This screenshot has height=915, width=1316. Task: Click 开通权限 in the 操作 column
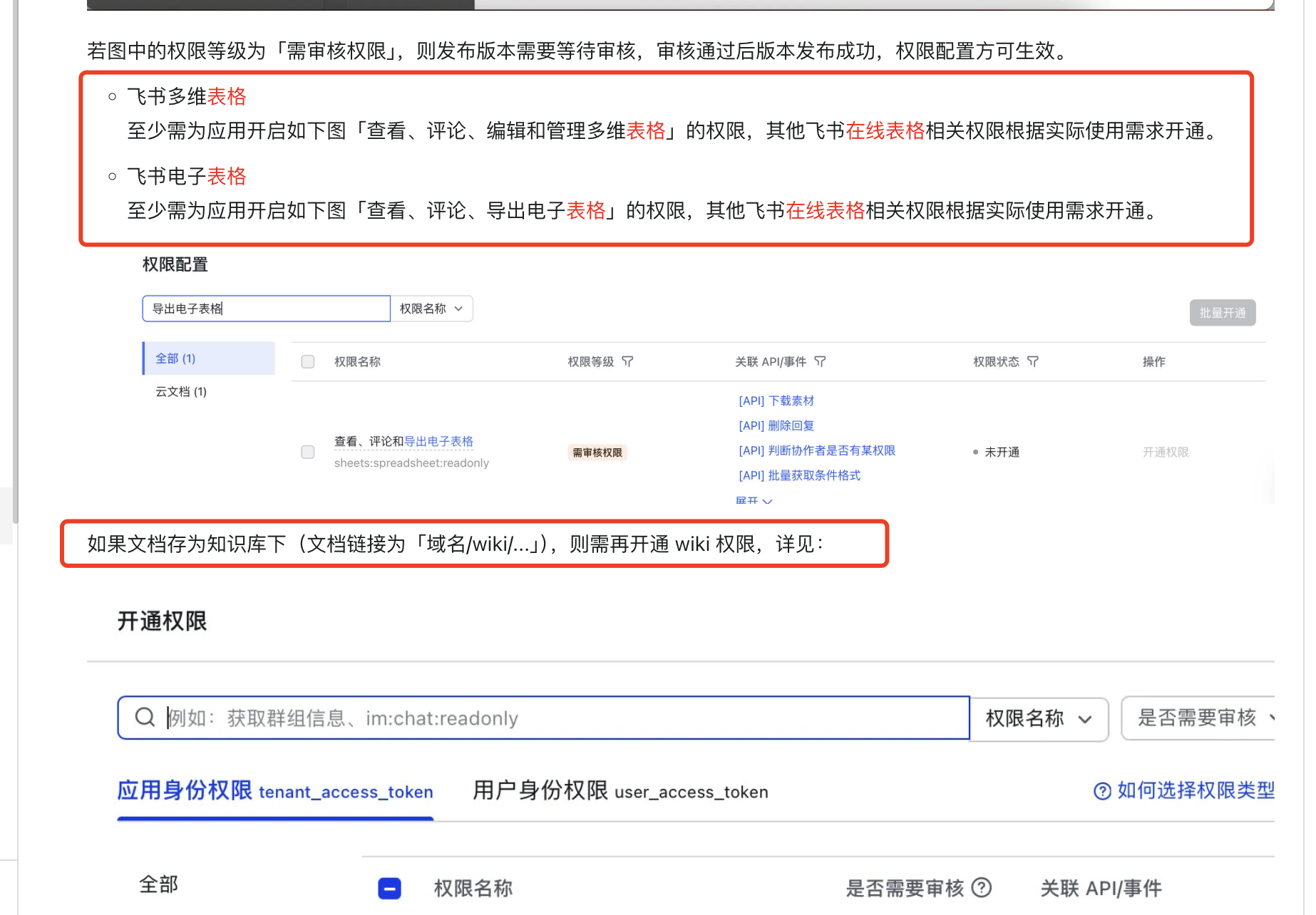(1166, 452)
